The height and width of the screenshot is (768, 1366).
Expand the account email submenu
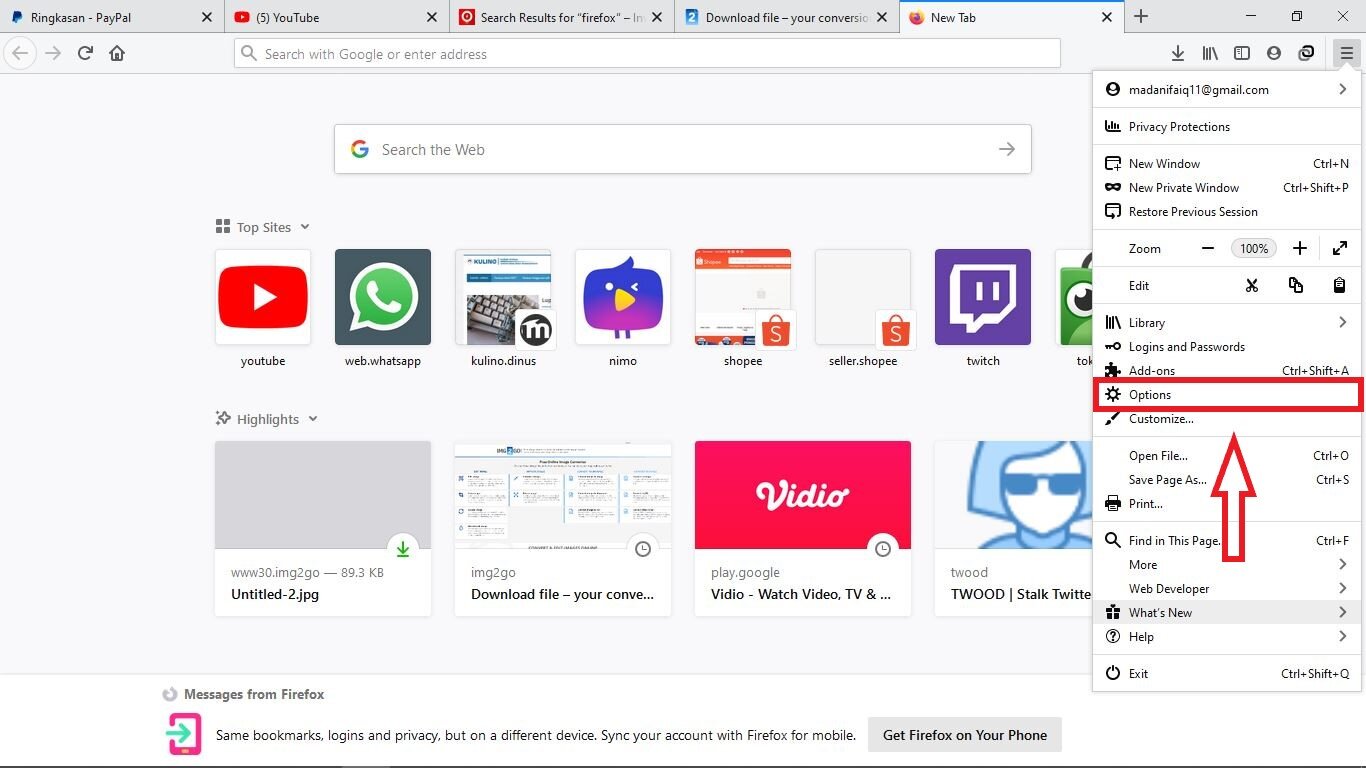(1342, 89)
